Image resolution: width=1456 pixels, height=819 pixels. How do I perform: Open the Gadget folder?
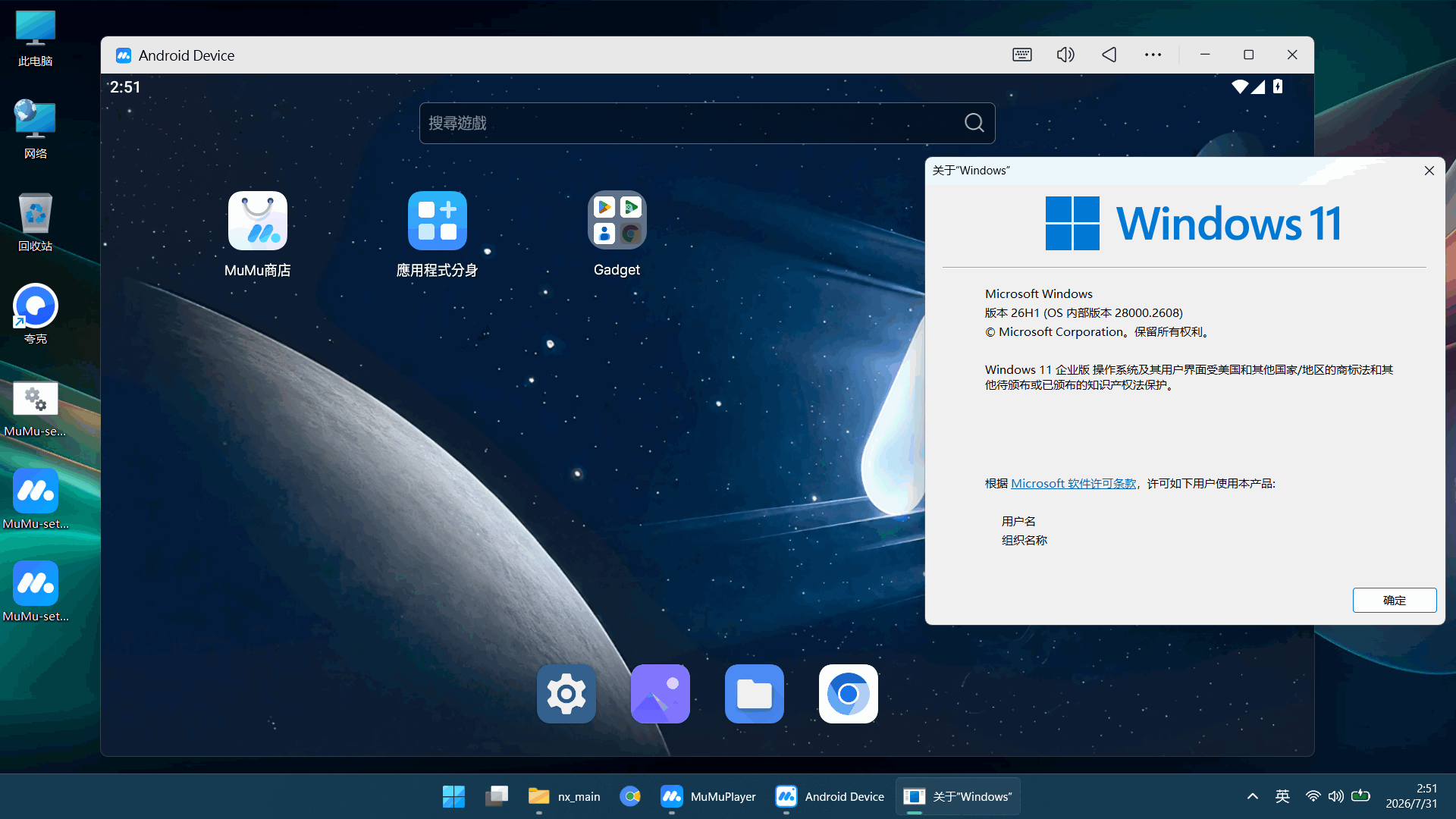pyautogui.click(x=617, y=221)
